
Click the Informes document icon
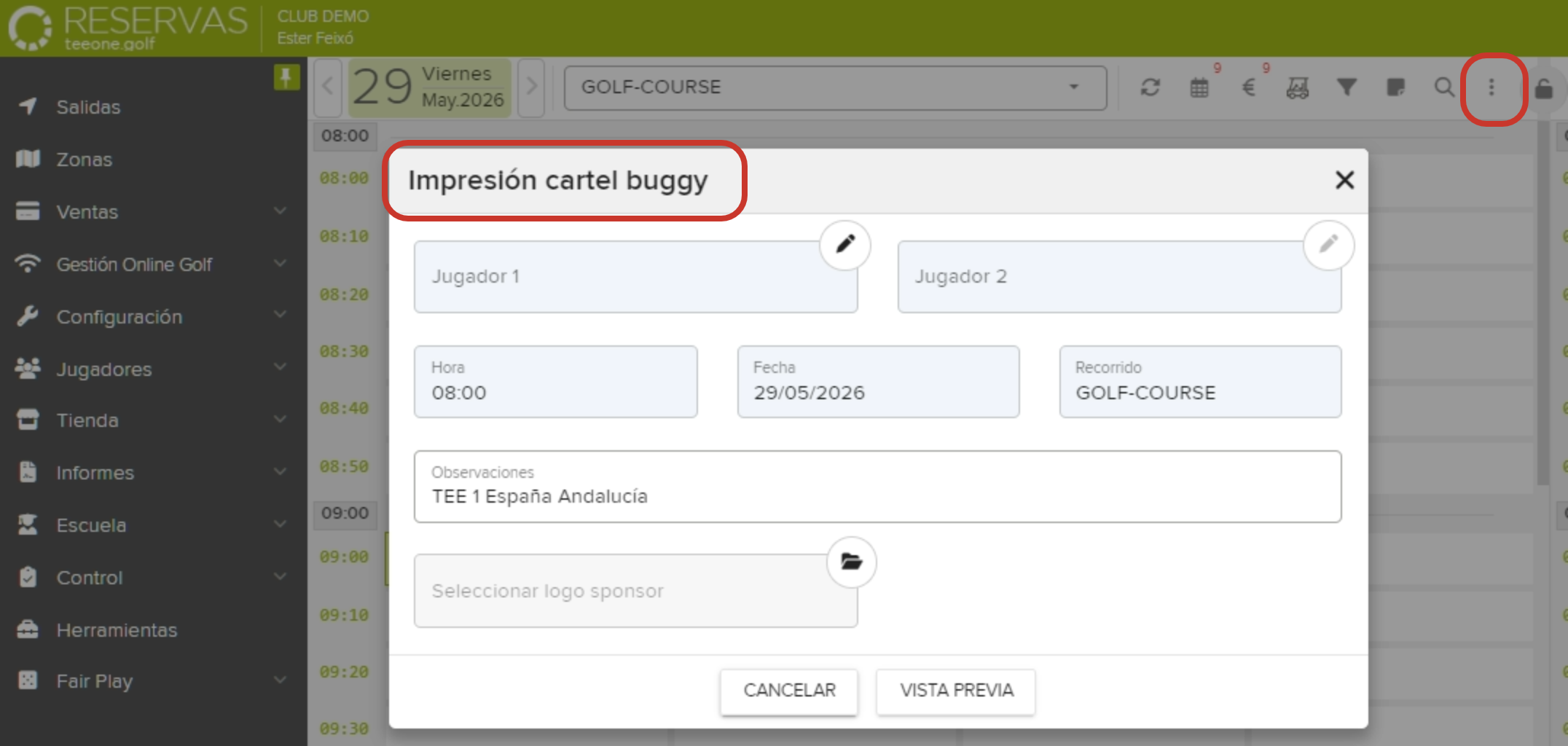coord(28,472)
